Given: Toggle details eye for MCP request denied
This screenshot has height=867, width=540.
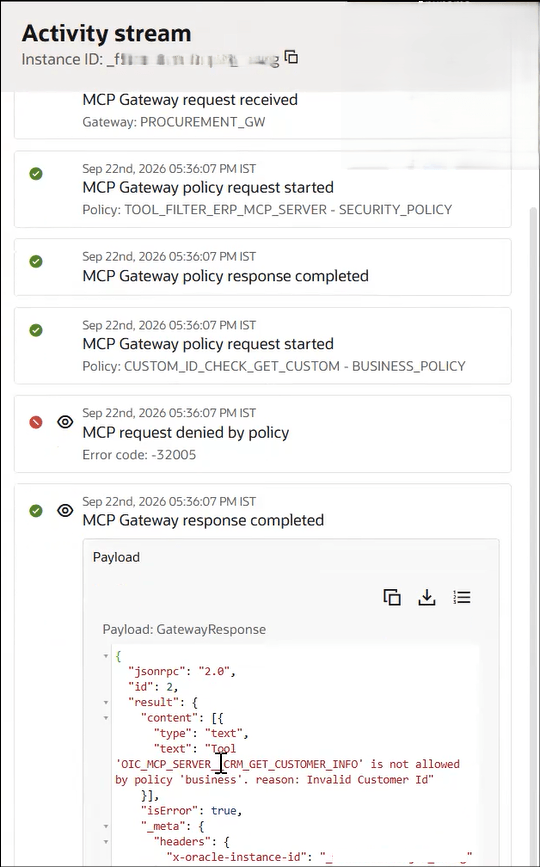Looking at the screenshot, I should 65,422.
